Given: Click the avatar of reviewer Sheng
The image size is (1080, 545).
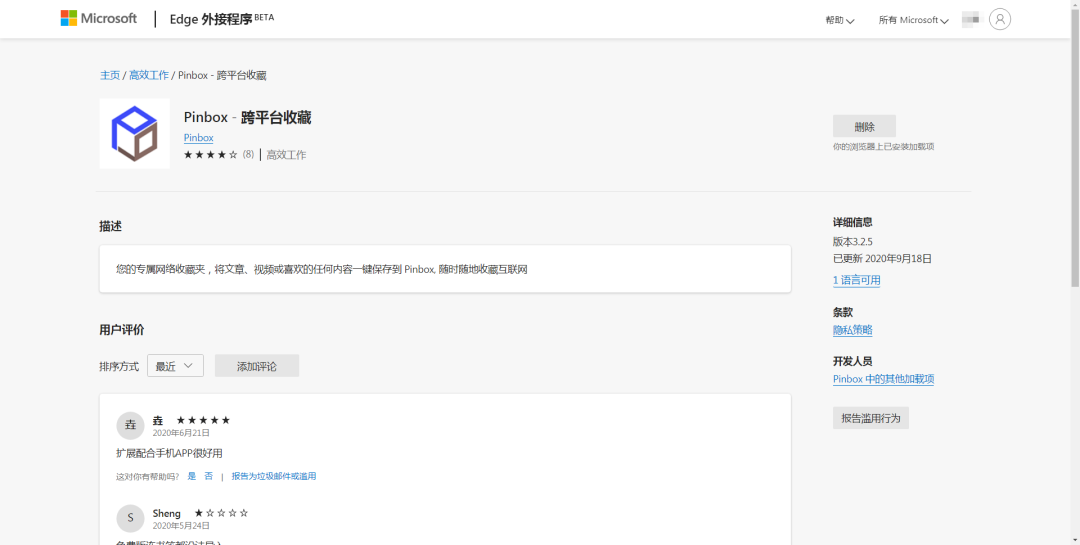Looking at the screenshot, I should [x=130, y=519].
